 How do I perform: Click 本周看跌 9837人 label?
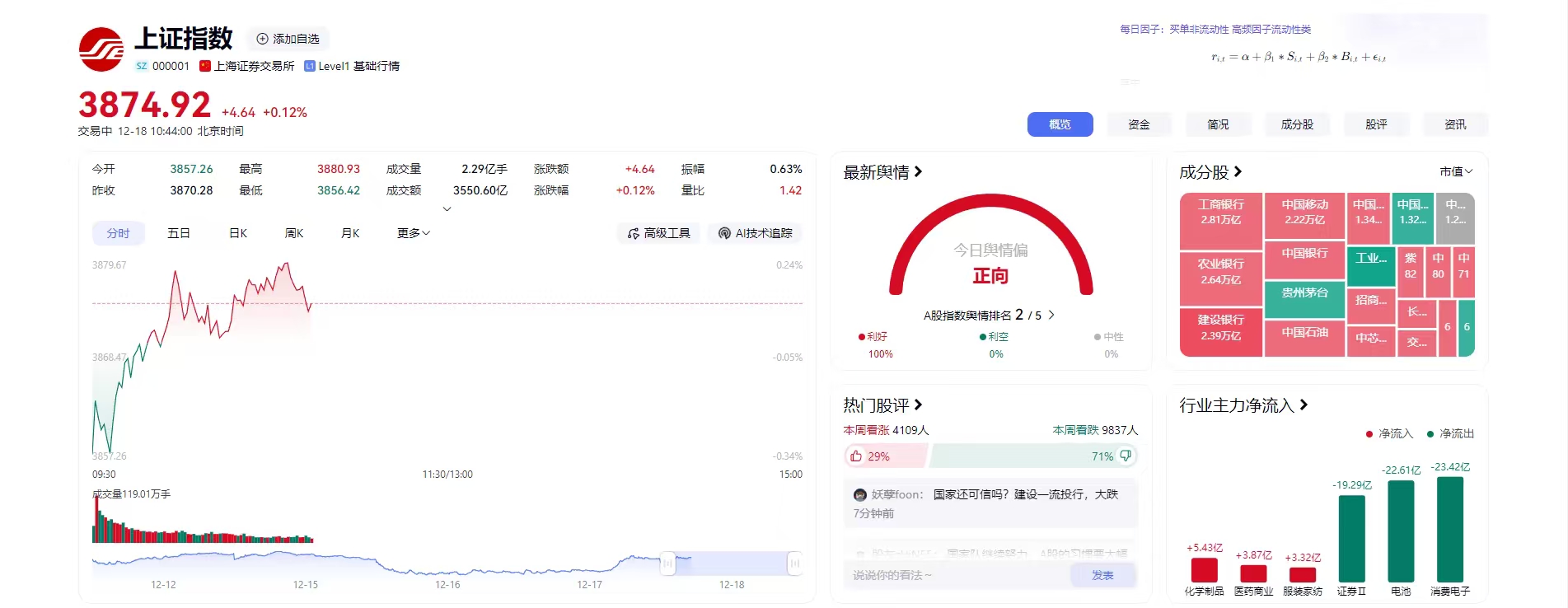point(1095,430)
